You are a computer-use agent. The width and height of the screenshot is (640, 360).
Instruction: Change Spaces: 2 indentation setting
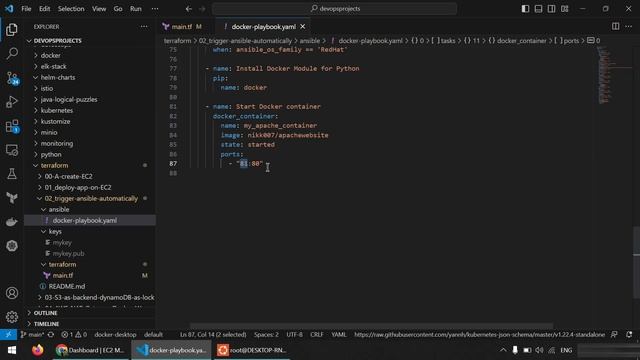(x=266, y=334)
